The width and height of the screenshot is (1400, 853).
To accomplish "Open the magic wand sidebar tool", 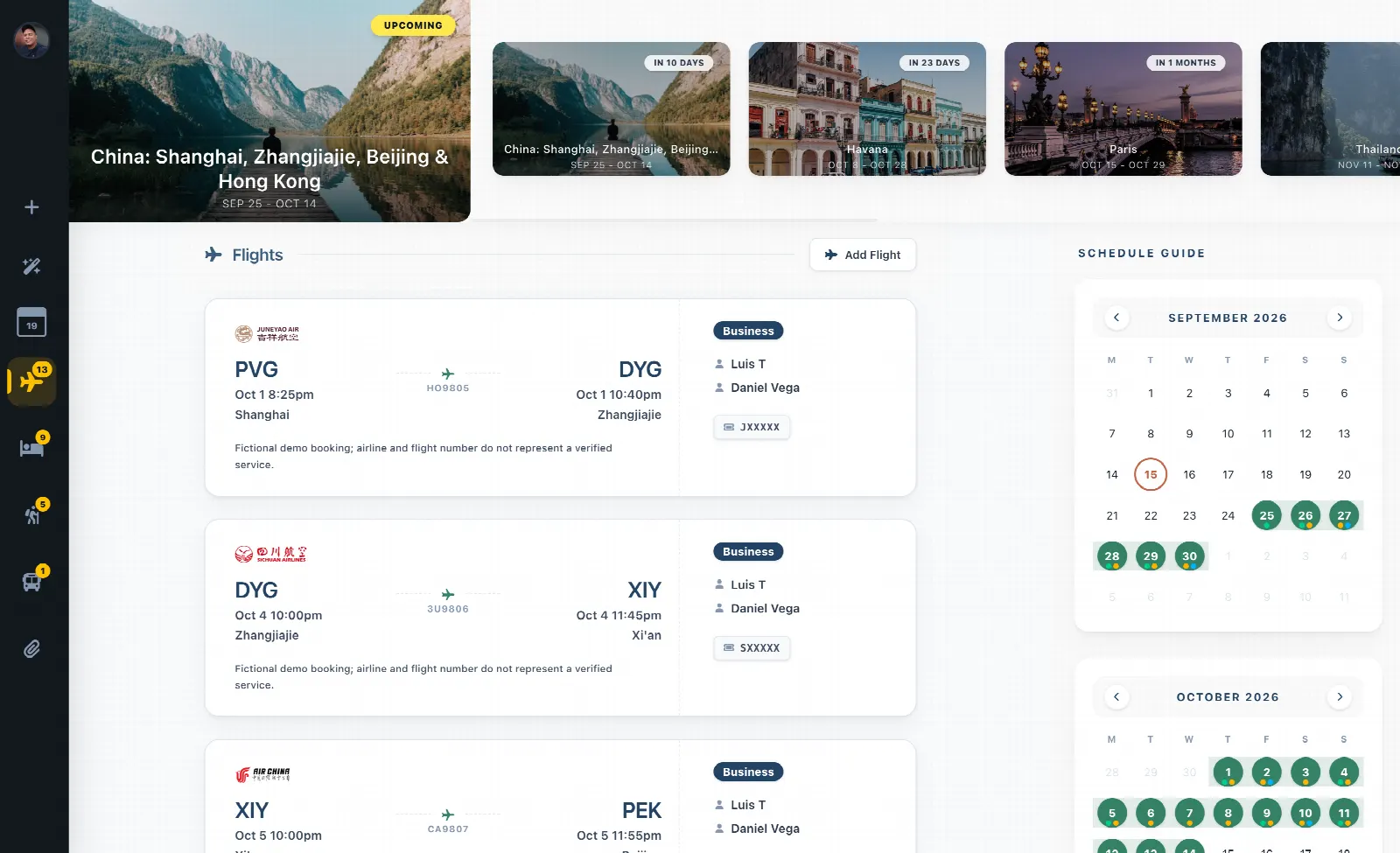I will (x=31, y=266).
